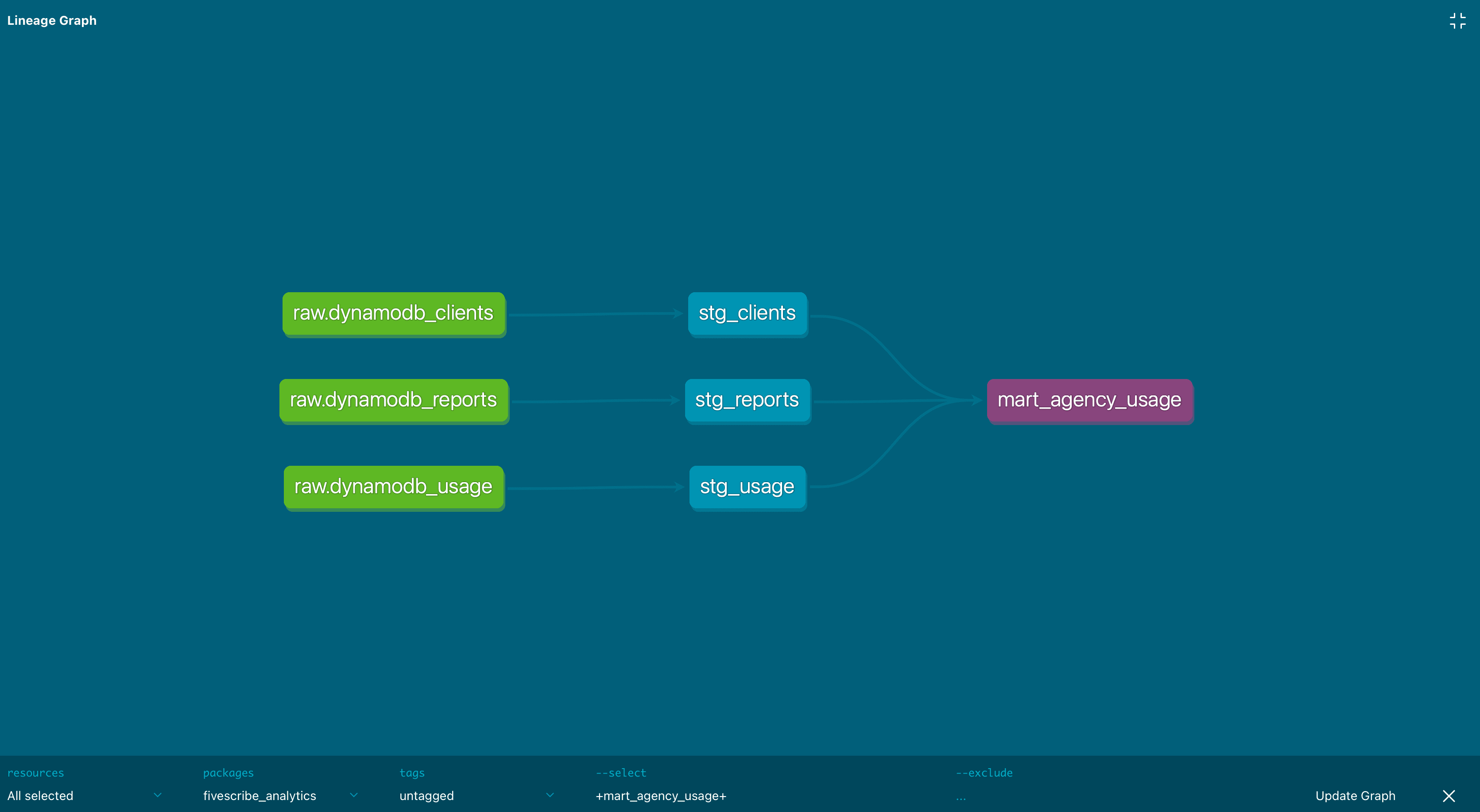Click the --select label in the toolbar
1480x812 pixels.
620,773
